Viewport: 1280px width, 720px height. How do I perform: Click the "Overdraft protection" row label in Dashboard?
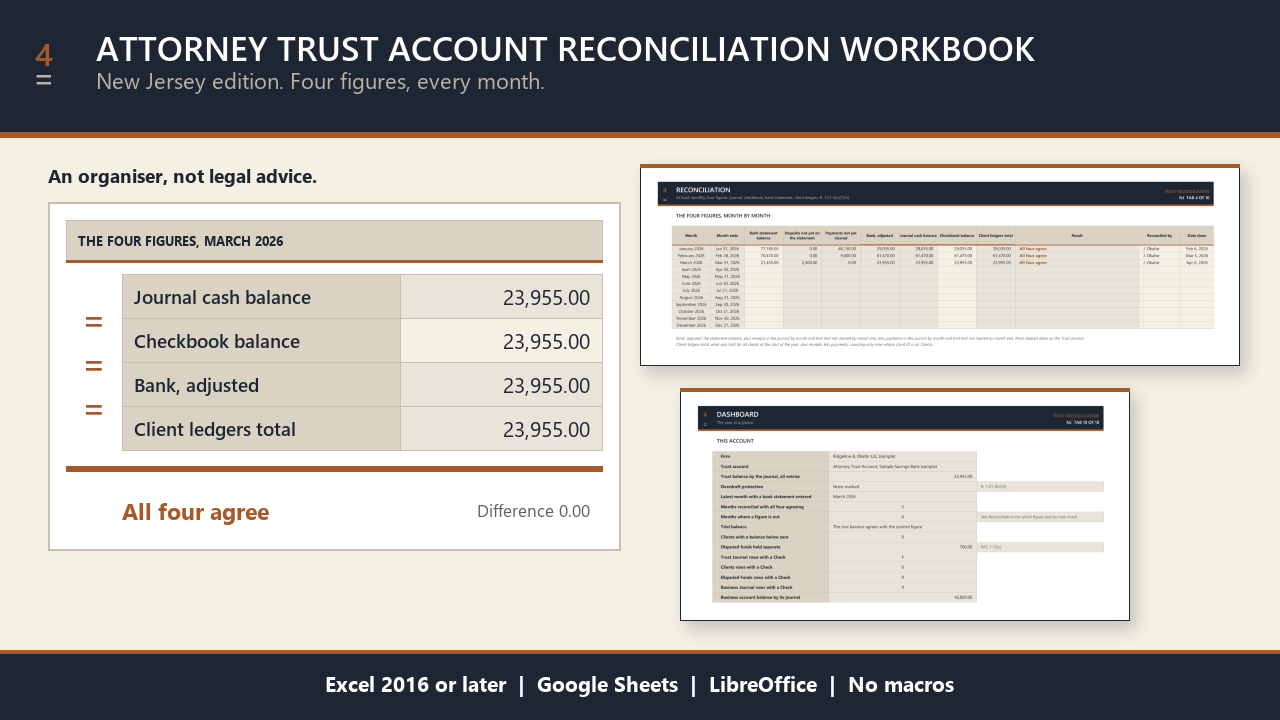(741, 486)
